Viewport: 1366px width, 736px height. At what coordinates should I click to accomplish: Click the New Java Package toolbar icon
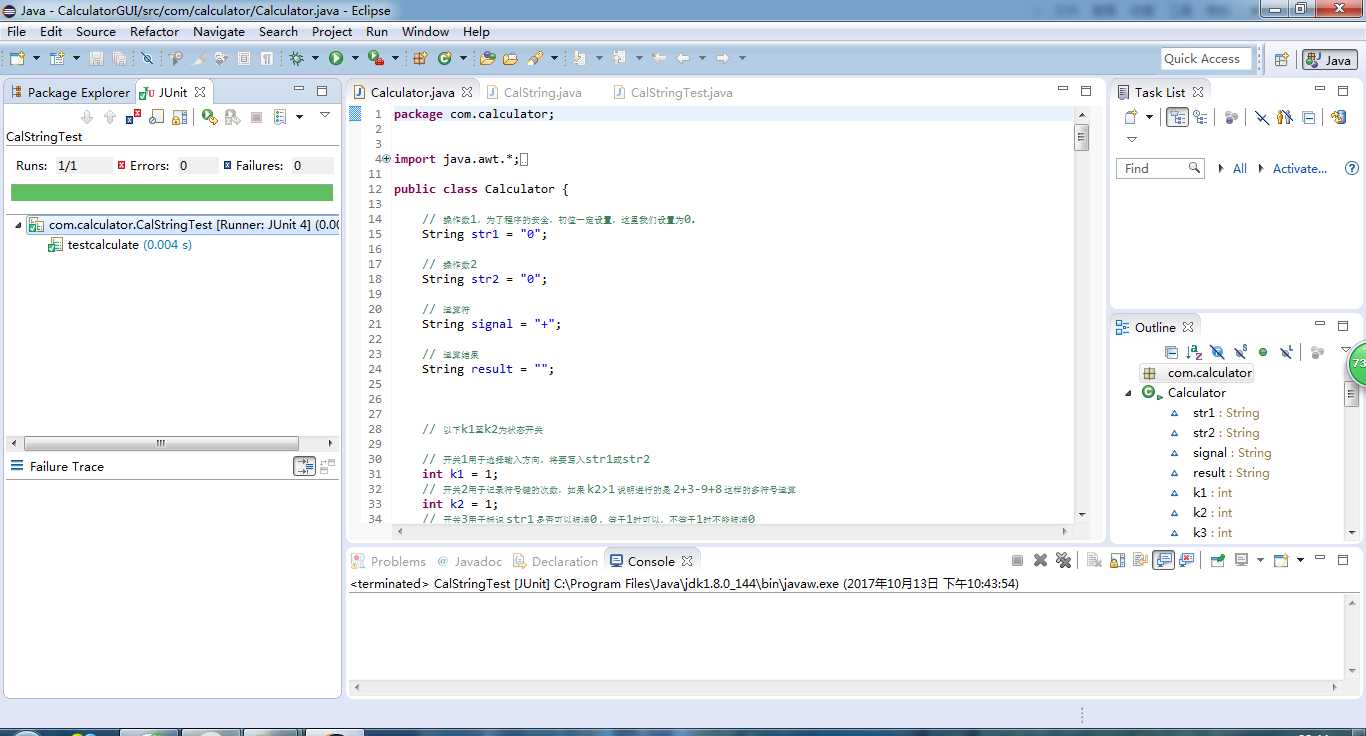419,59
